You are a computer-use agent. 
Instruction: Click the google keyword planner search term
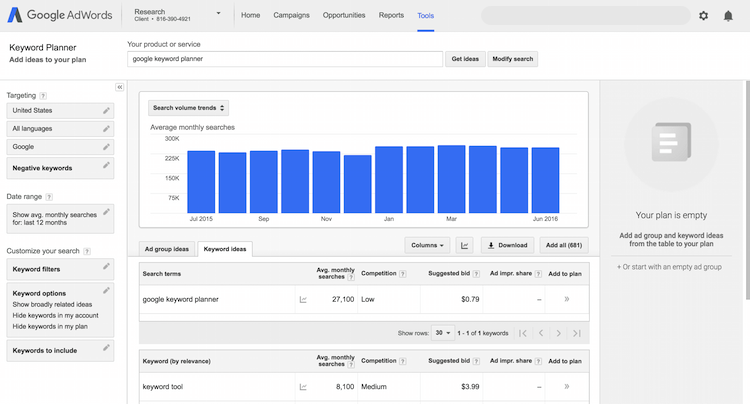click(x=180, y=299)
